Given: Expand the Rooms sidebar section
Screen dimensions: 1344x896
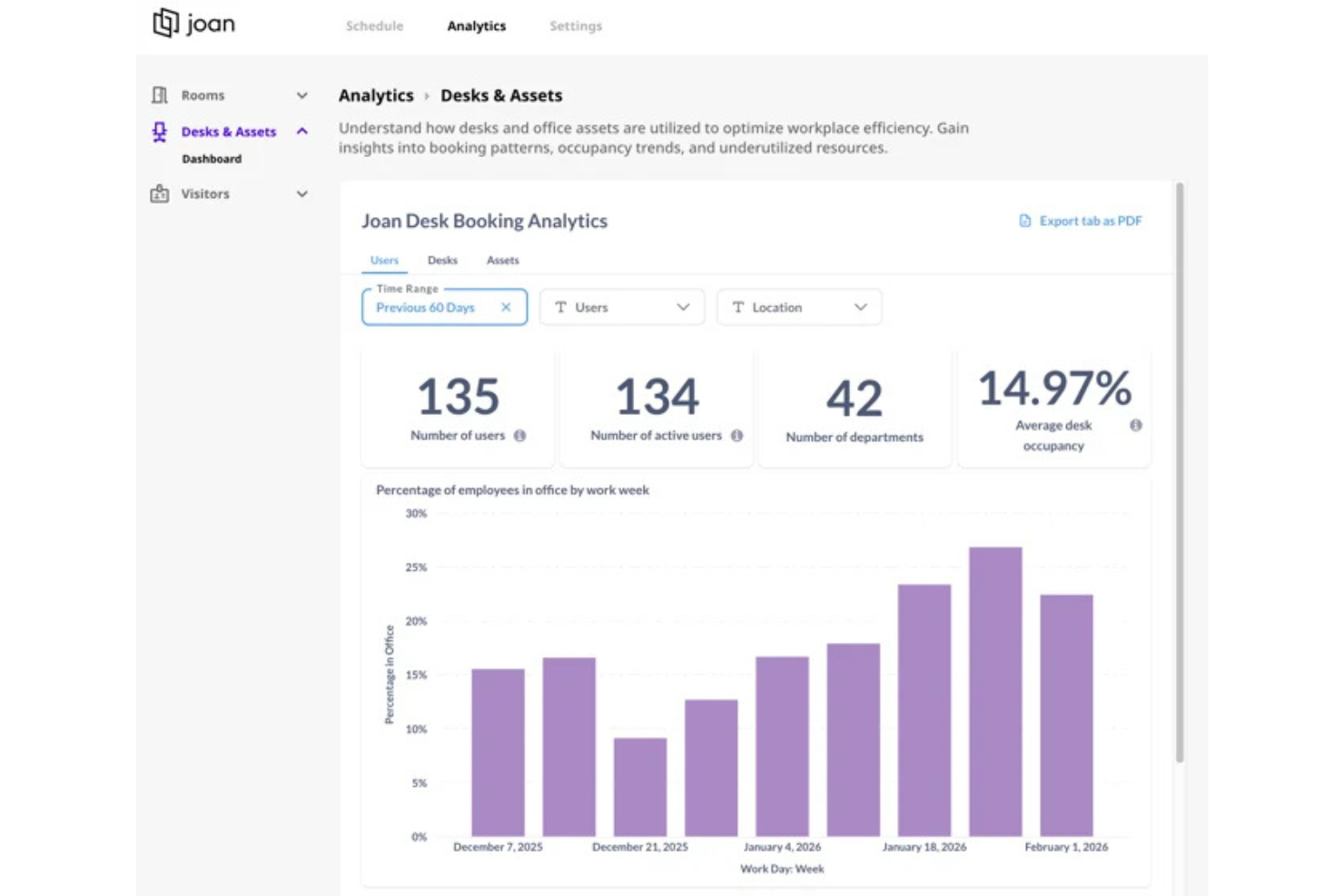Looking at the screenshot, I should click(302, 95).
